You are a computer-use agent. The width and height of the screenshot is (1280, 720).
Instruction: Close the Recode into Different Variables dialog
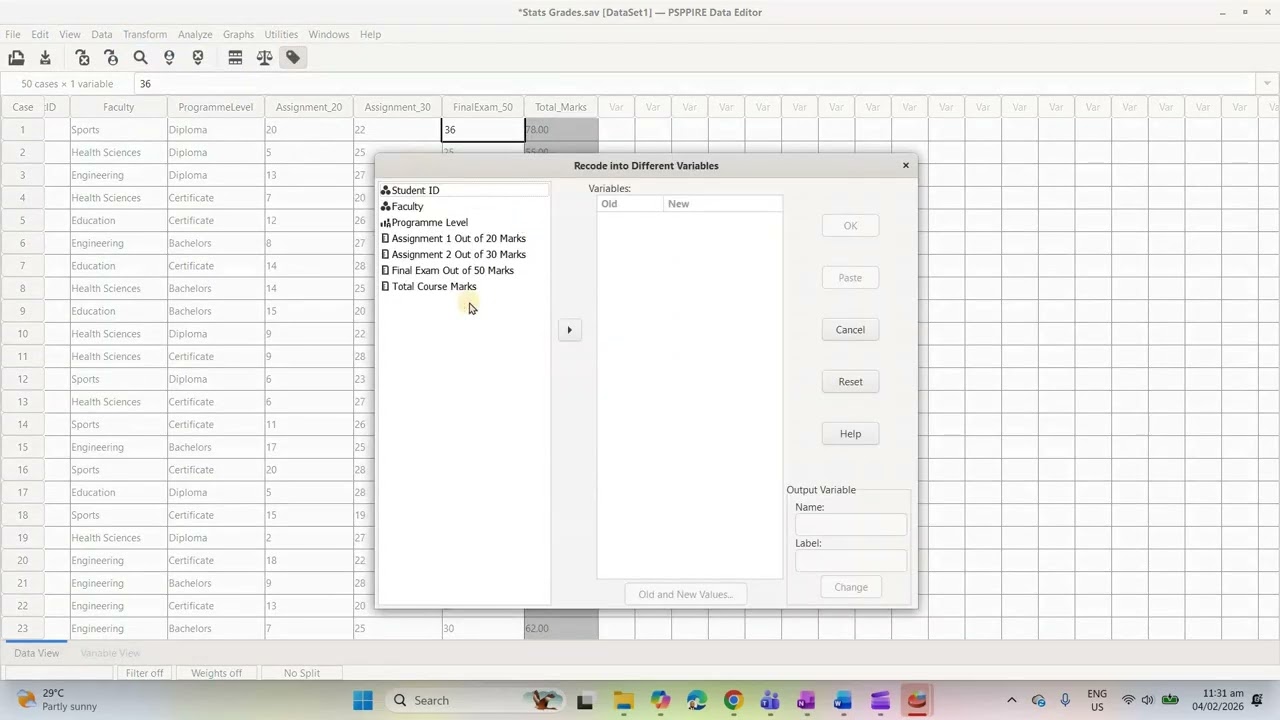[x=906, y=165]
